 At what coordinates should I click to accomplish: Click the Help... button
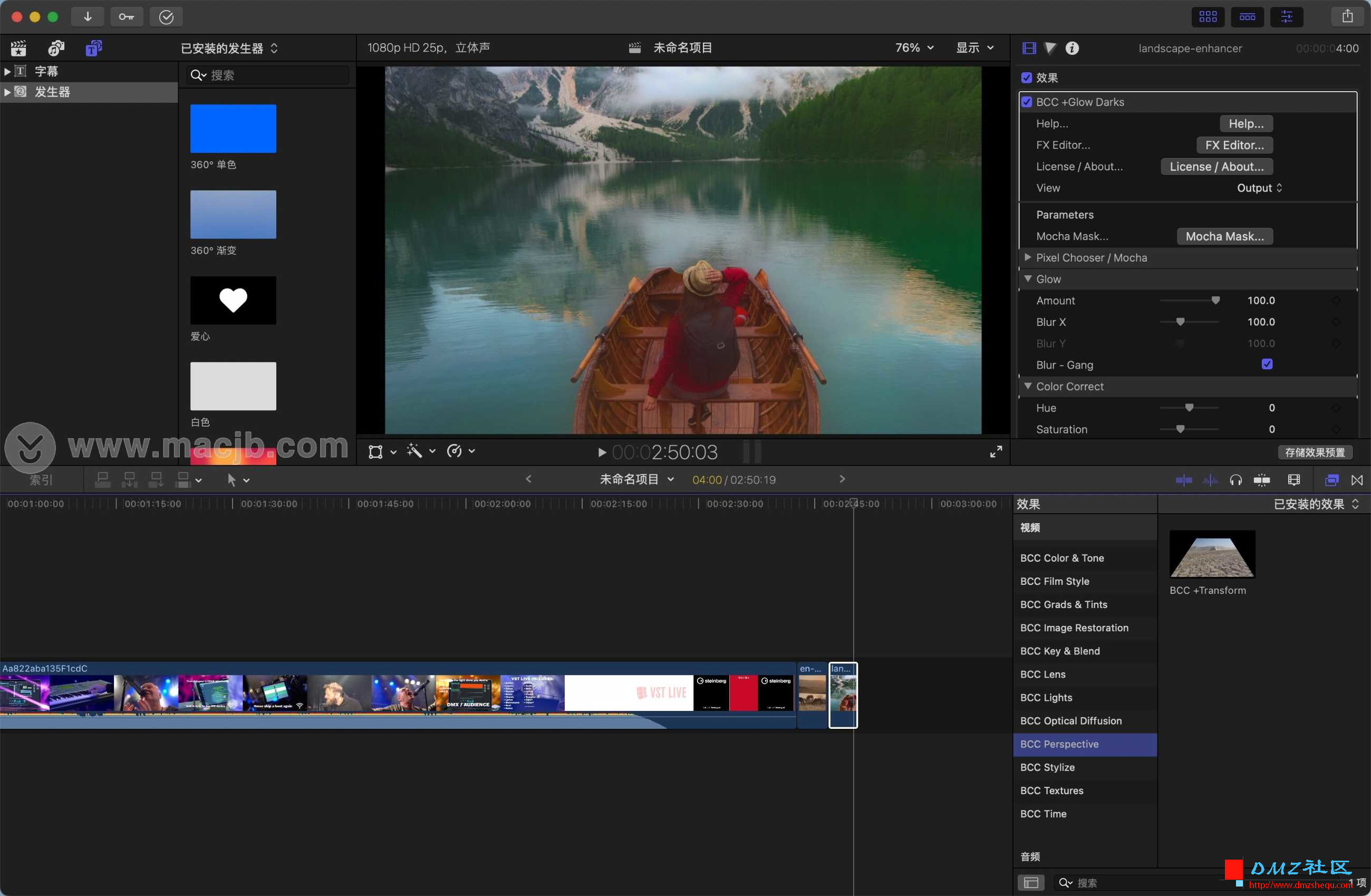[x=1246, y=123]
